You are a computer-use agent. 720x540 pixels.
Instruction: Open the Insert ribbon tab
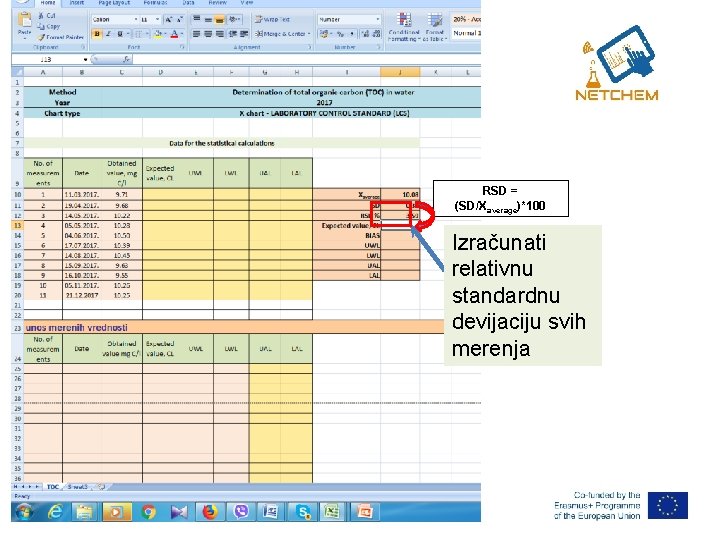tap(77, 3)
